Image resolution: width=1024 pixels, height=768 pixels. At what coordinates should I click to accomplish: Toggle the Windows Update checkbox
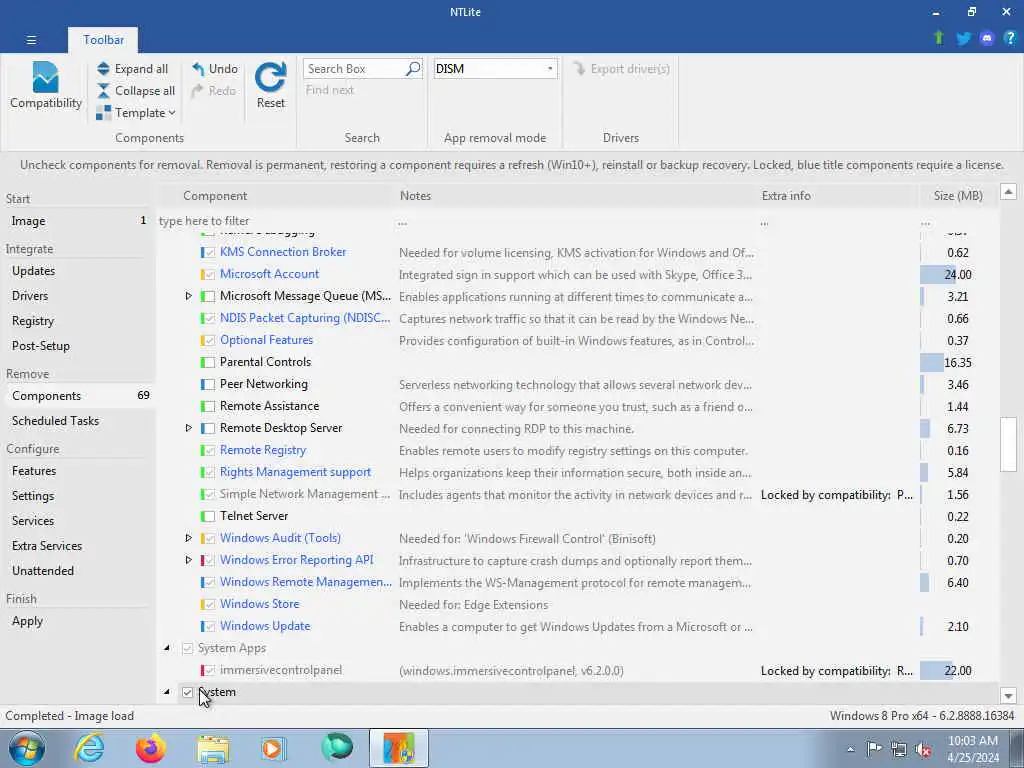(x=208, y=626)
